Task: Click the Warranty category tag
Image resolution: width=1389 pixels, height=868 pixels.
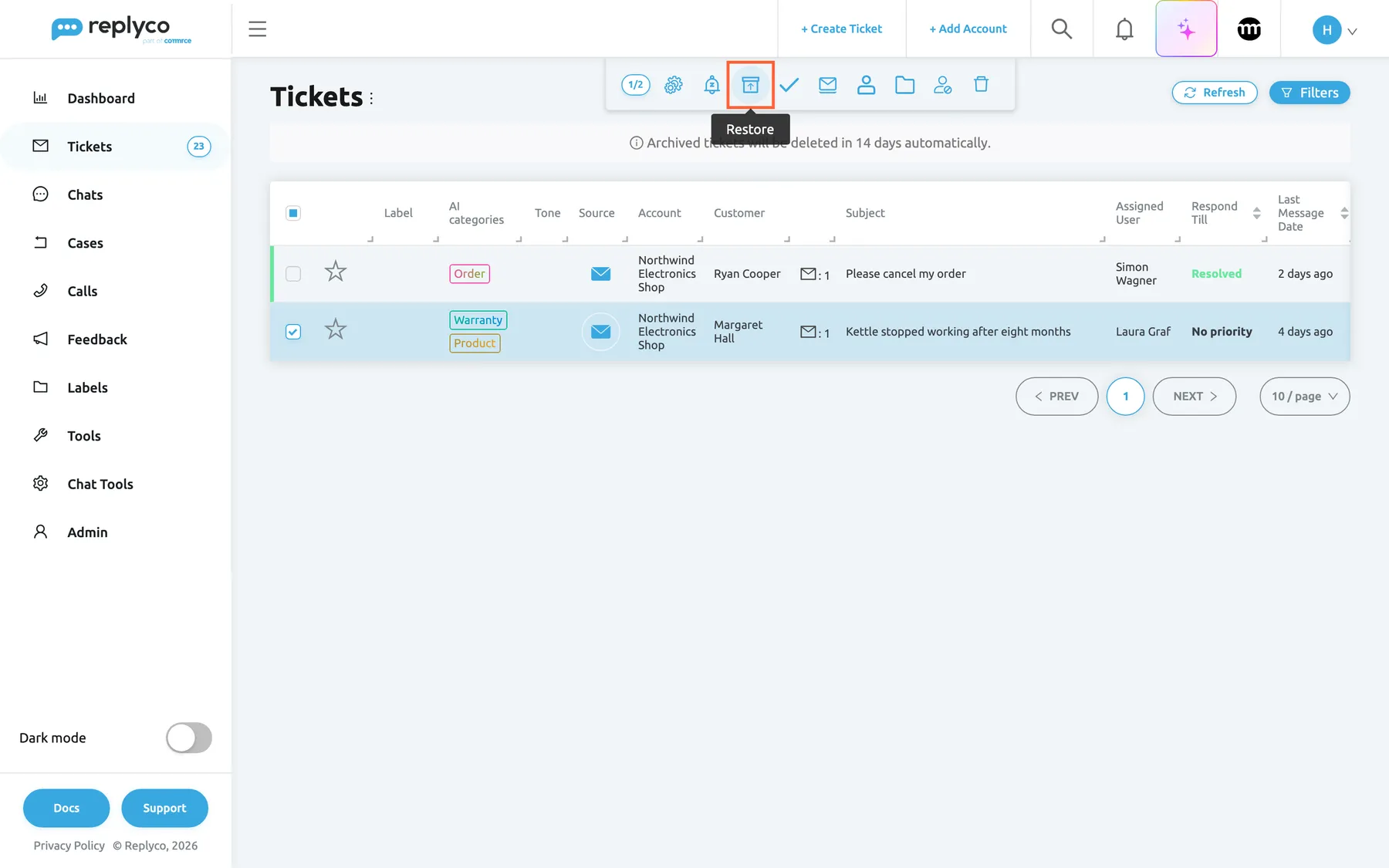Action: (x=478, y=320)
